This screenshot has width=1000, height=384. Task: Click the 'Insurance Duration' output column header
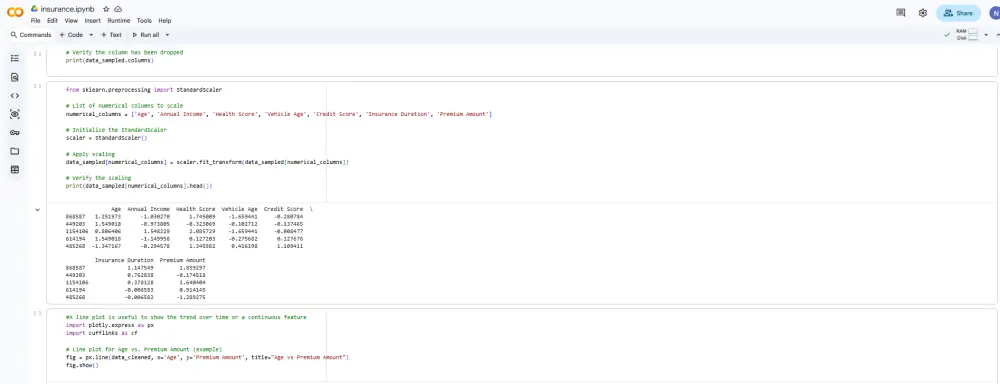[124, 260]
